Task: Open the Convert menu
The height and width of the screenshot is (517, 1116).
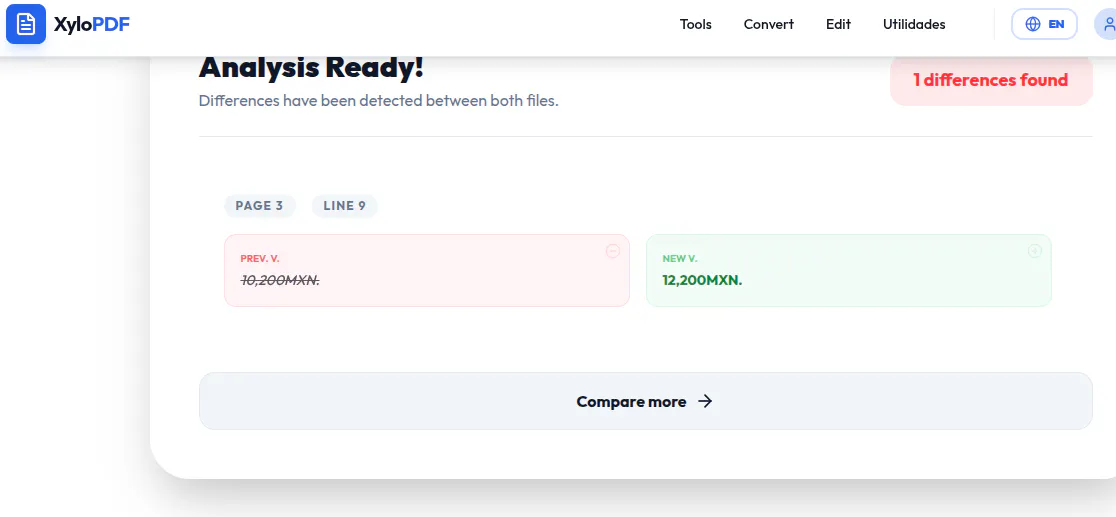Action: pyautogui.click(x=769, y=24)
